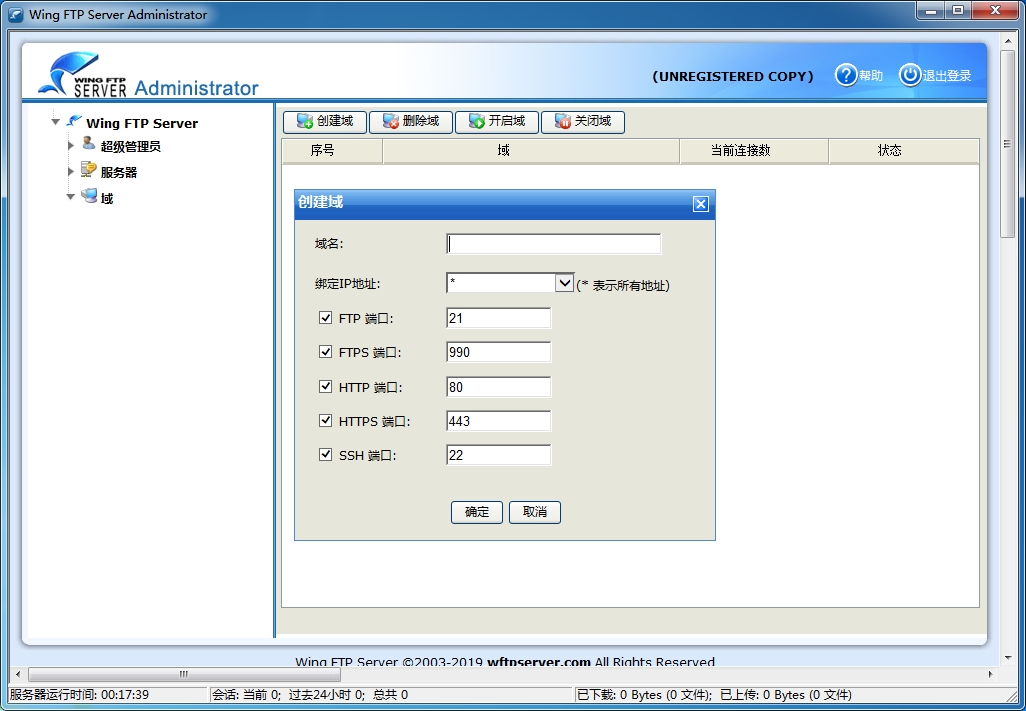
Task: Select 服务器 in the tree
Action: [118, 173]
